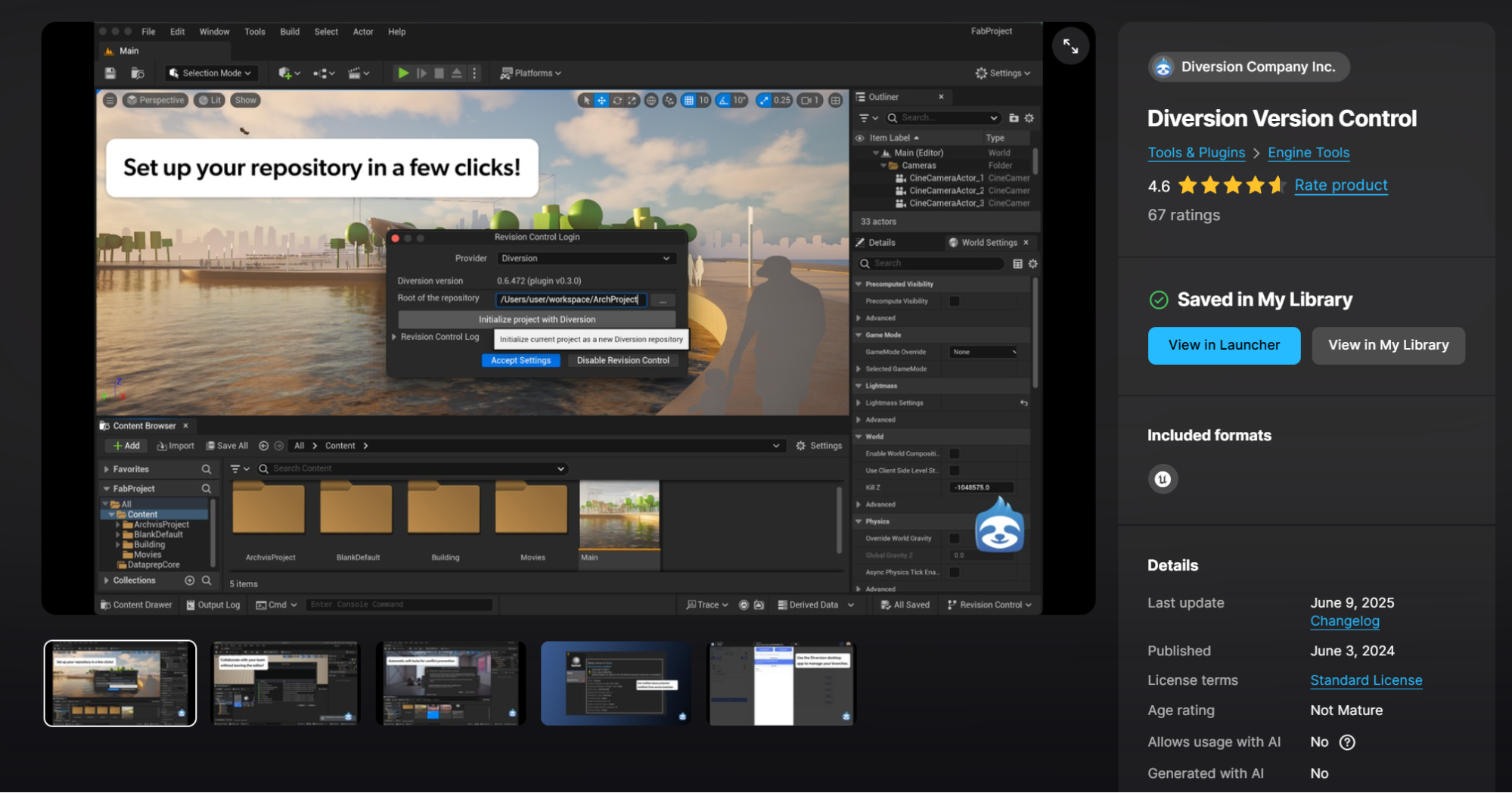Click the fourth star in rating
Image resolution: width=1512 pixels, height=793 pixels.
coord(1255,185)
